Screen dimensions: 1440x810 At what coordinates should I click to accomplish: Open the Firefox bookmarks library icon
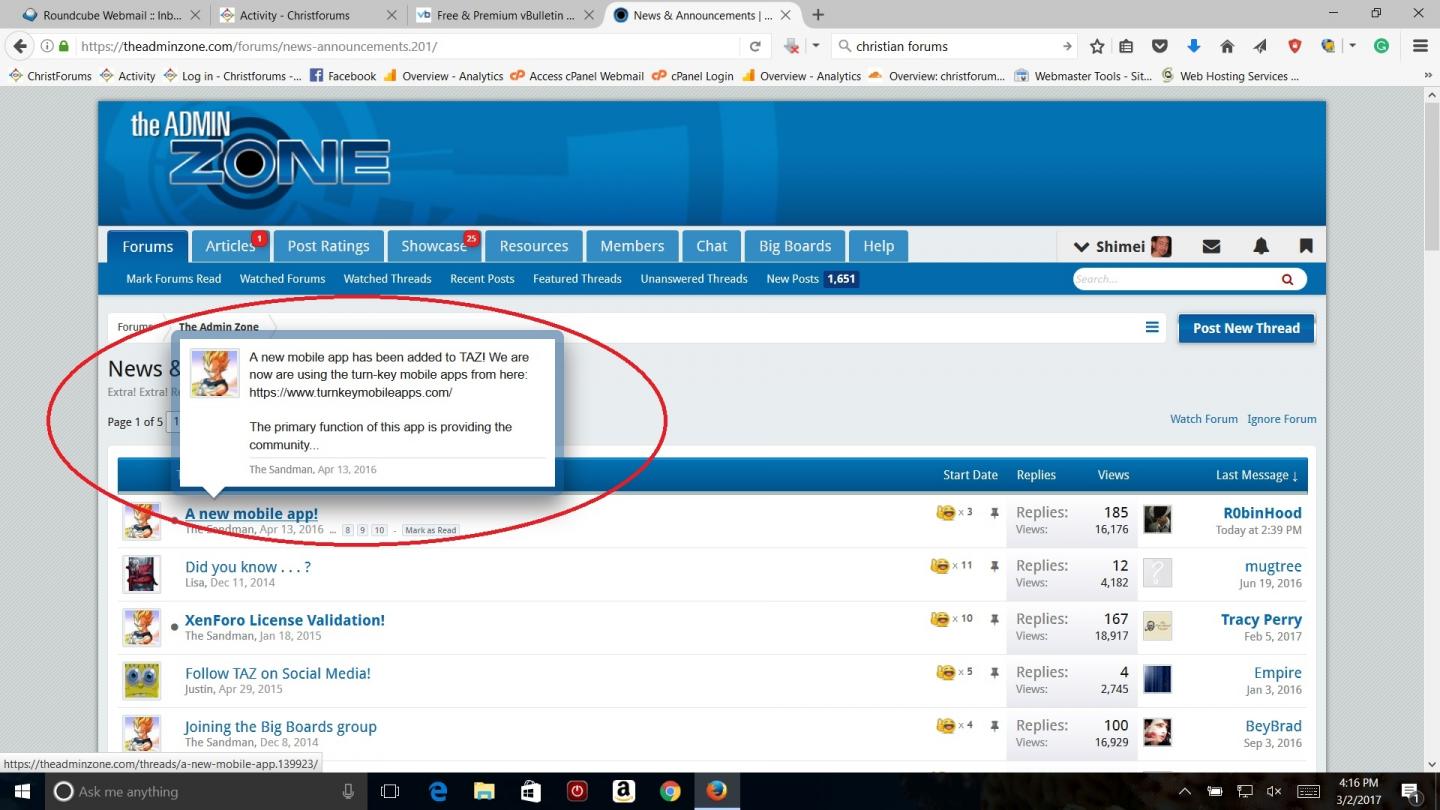point(1127,46)
